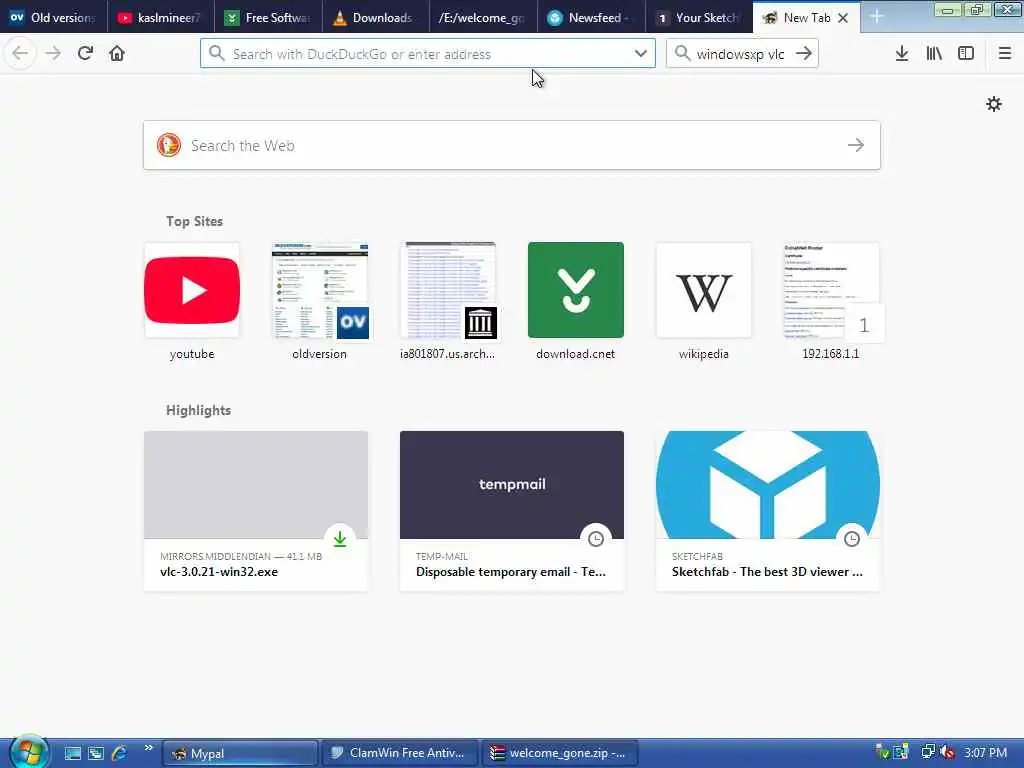Open the tempmail Disposable temporary email card
This screenshot has height=768, width=1024.
point(512,511)
